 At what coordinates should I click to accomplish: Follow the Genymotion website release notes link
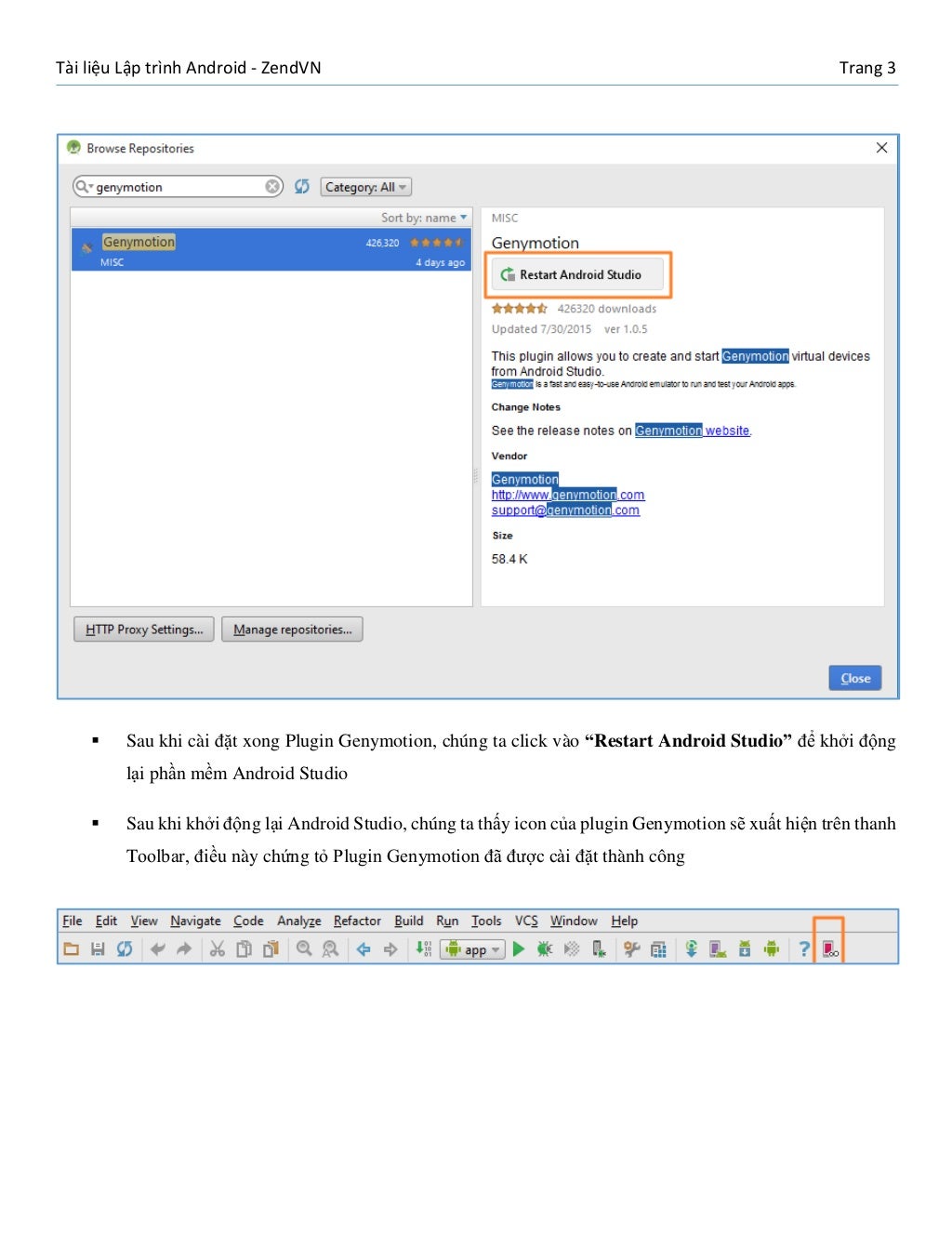(693, 431)
